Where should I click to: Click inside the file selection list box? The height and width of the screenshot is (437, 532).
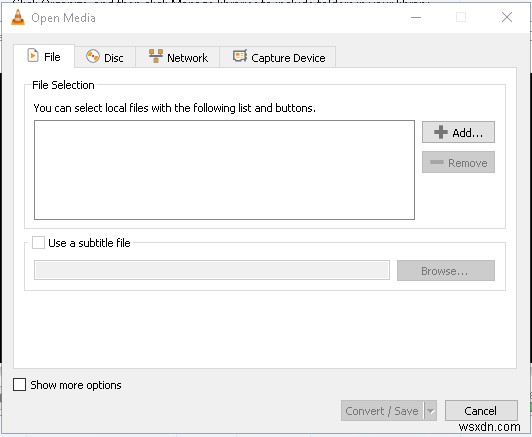(224, 170)
